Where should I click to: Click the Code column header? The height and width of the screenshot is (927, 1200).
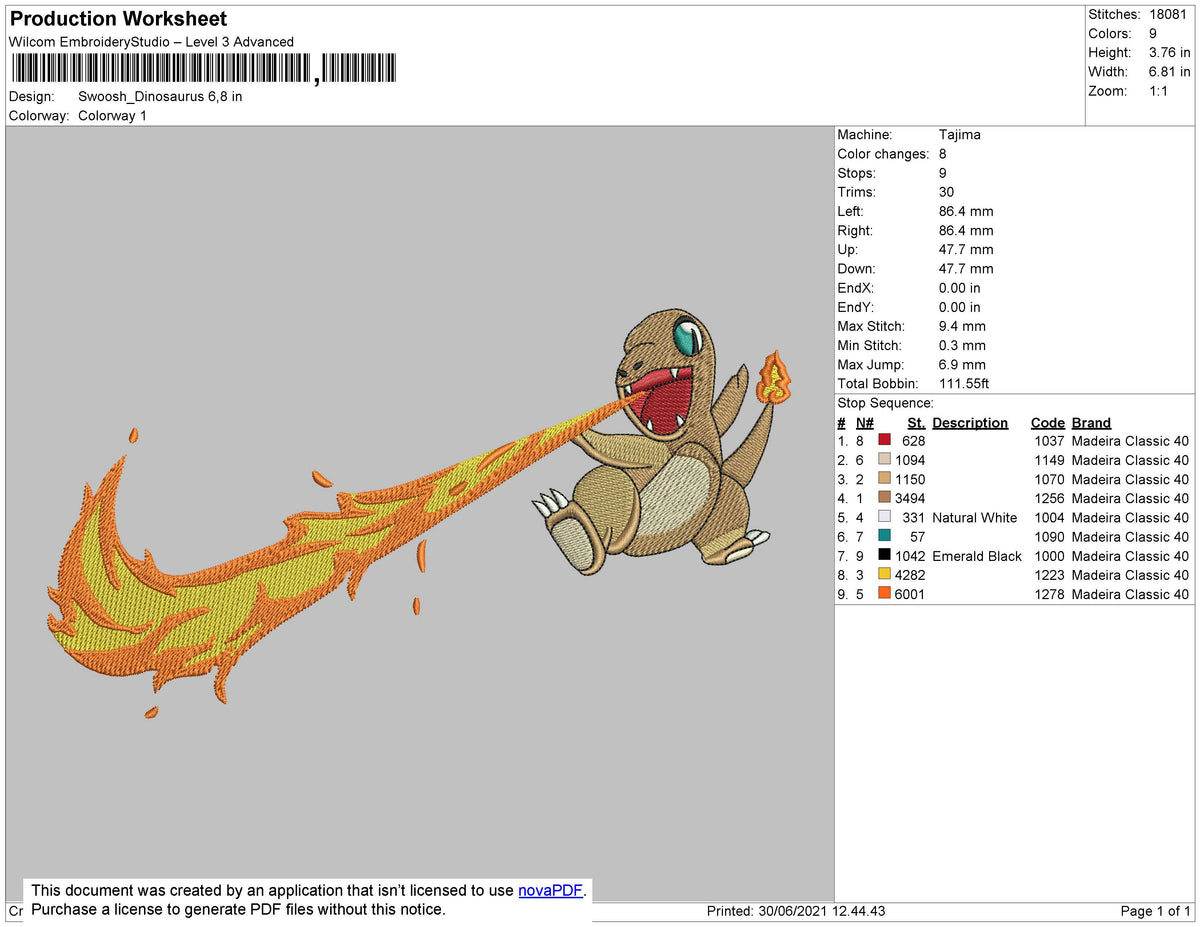[1048, 423]
